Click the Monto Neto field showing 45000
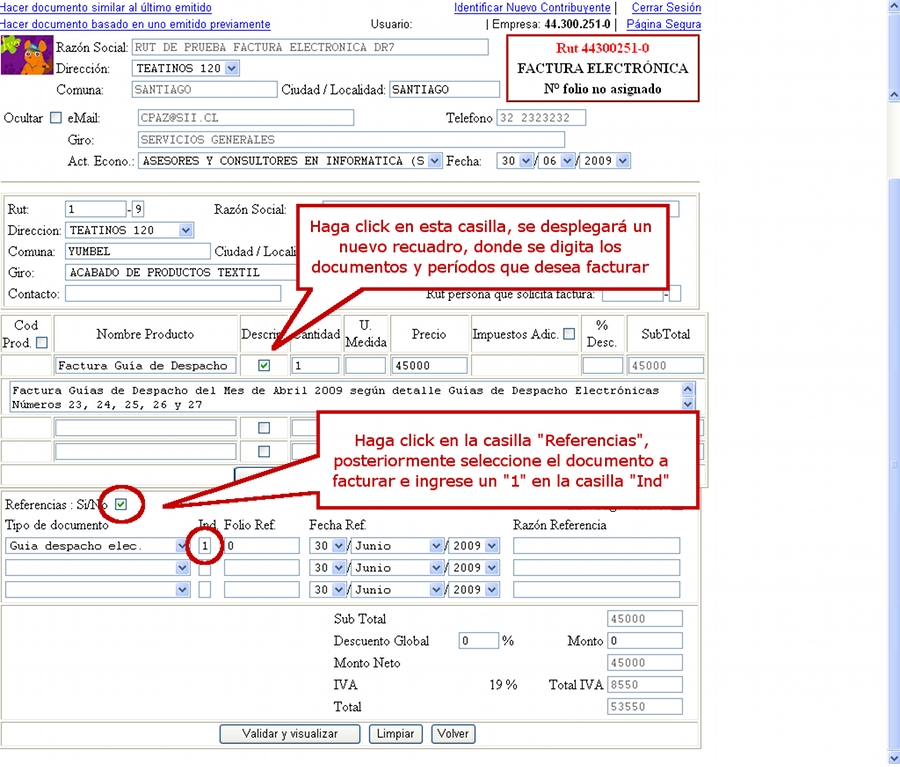This screenshot has height=767, width=900. 645,663
